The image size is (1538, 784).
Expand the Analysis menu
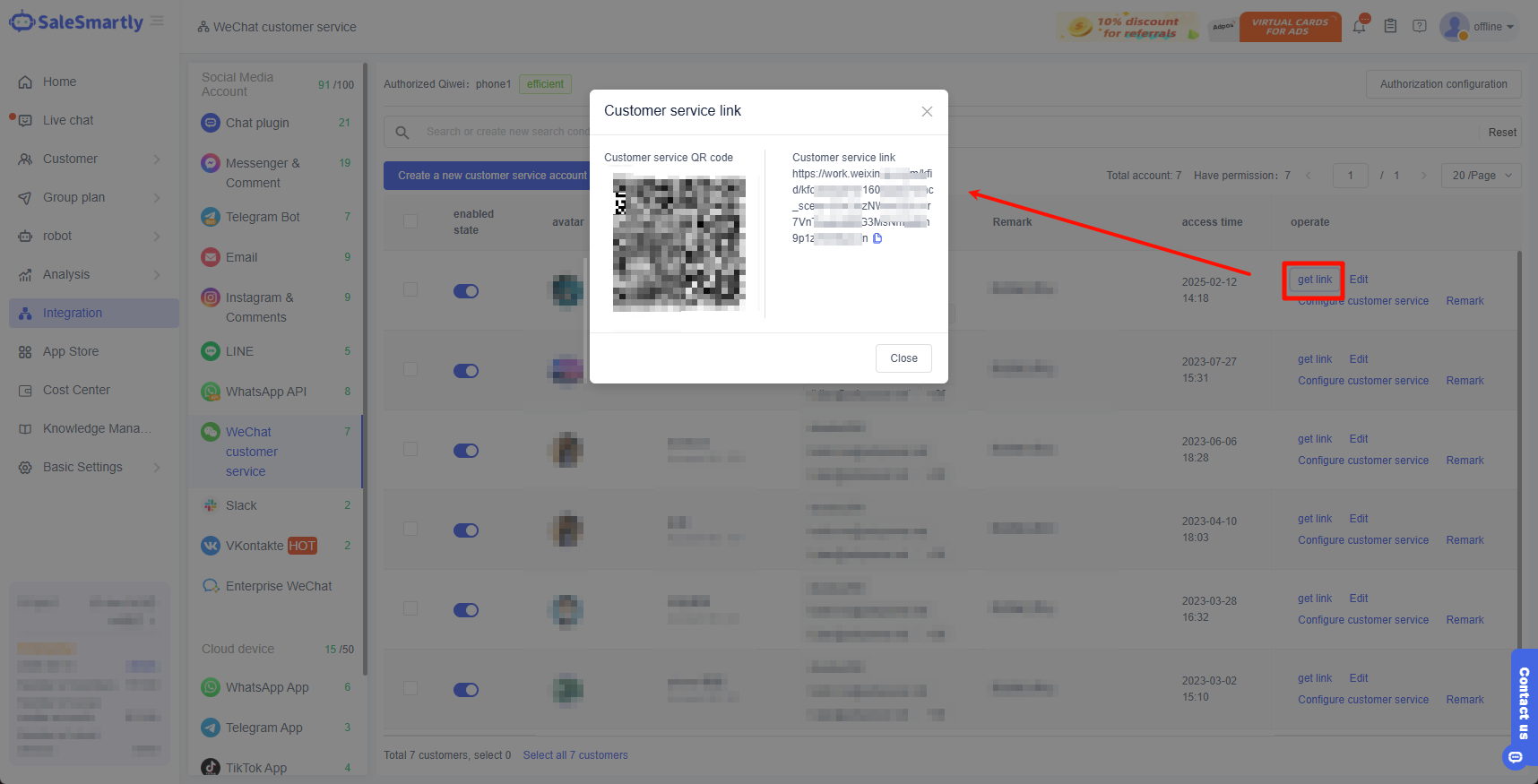click(94, 274)
